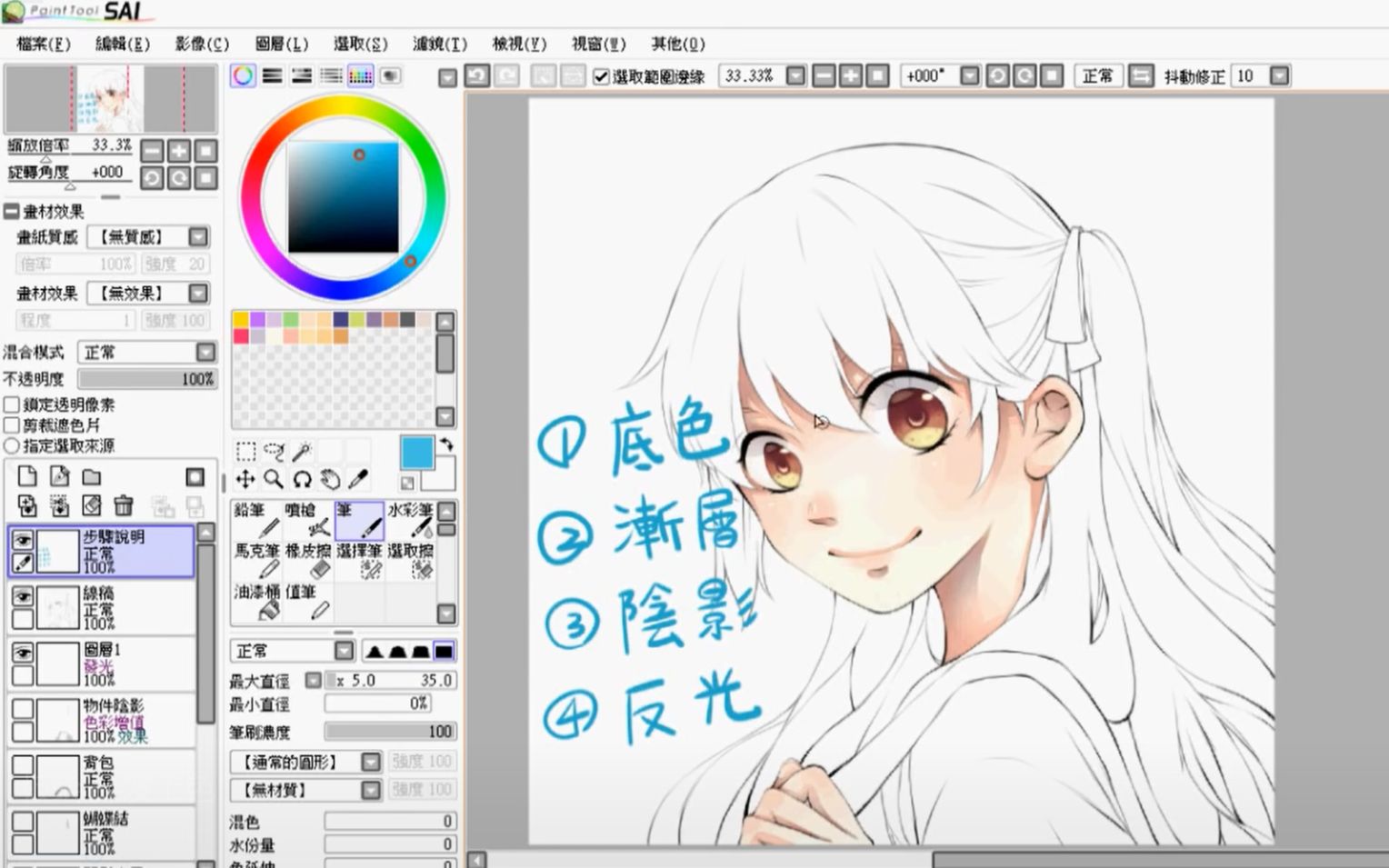Open the 抖動修正 stabilizer dropdown

[x=1279, y=75]
